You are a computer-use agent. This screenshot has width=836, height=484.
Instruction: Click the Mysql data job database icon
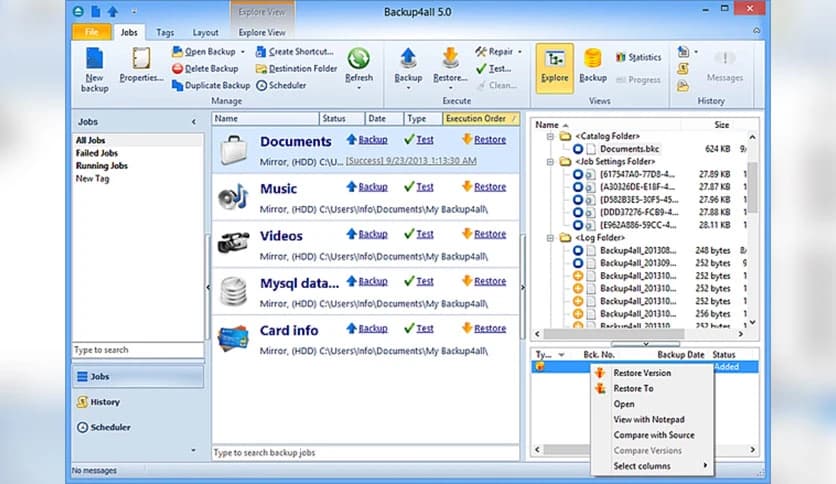coord(234,291)
